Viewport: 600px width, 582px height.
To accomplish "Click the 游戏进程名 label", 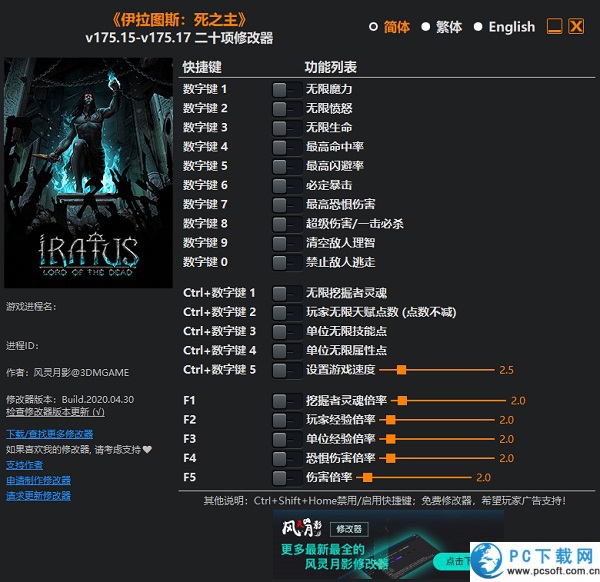I will point(31,307).
